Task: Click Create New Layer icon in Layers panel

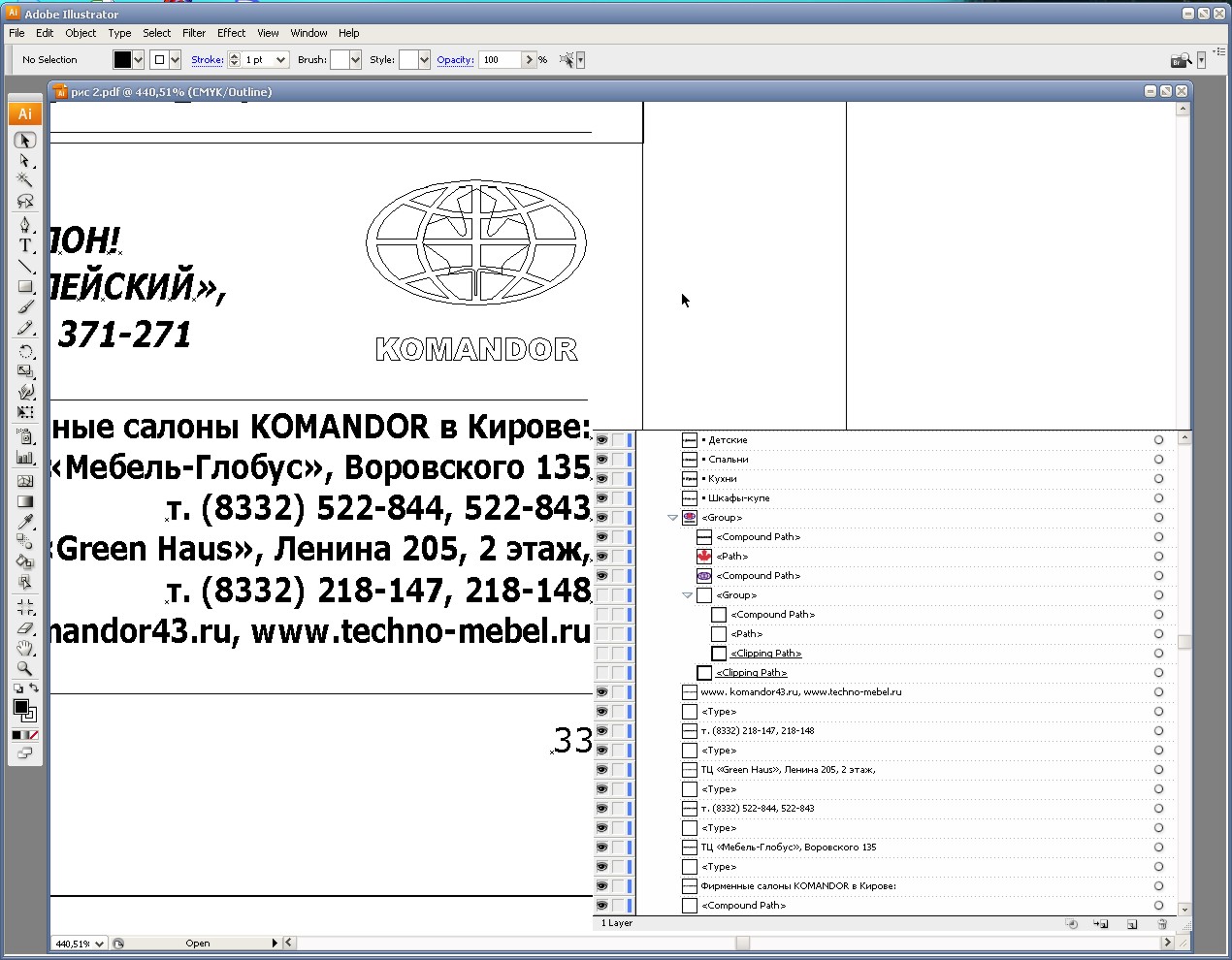Action: 1131,924
